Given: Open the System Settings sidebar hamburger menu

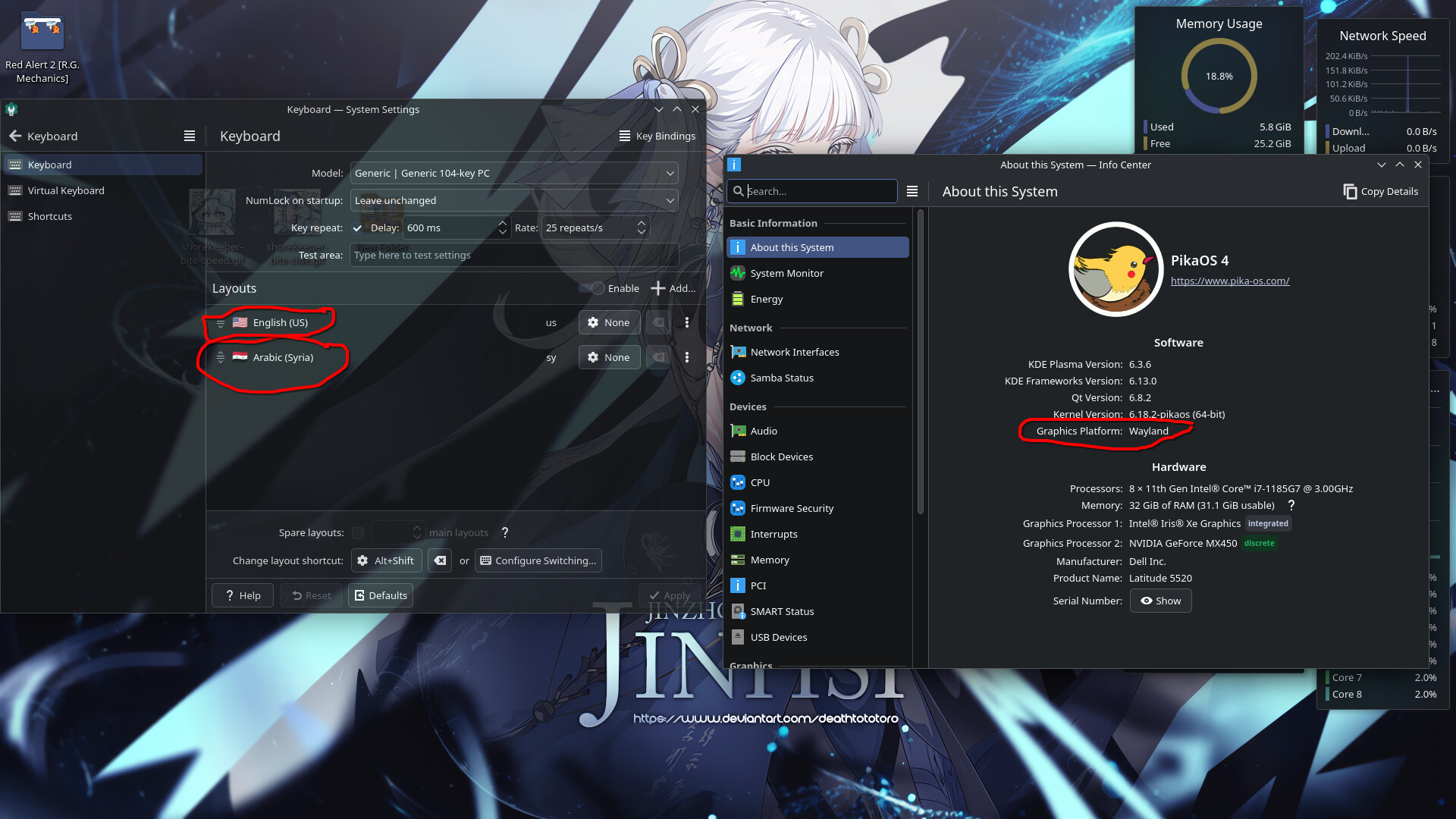Looking at the screenshot, I should click(x=190, y=136).
